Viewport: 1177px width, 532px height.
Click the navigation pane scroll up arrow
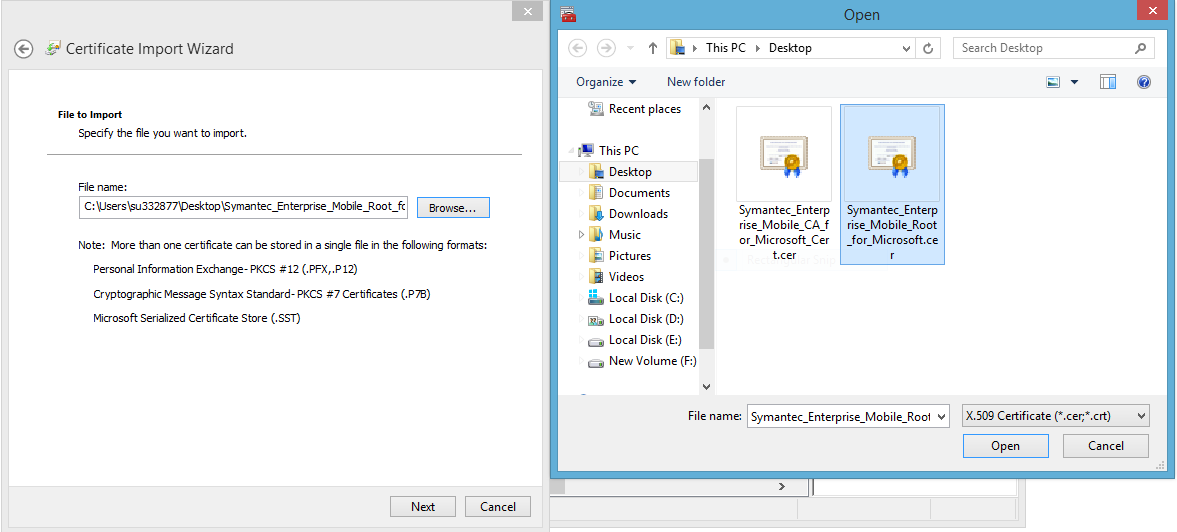click(706, 108)
